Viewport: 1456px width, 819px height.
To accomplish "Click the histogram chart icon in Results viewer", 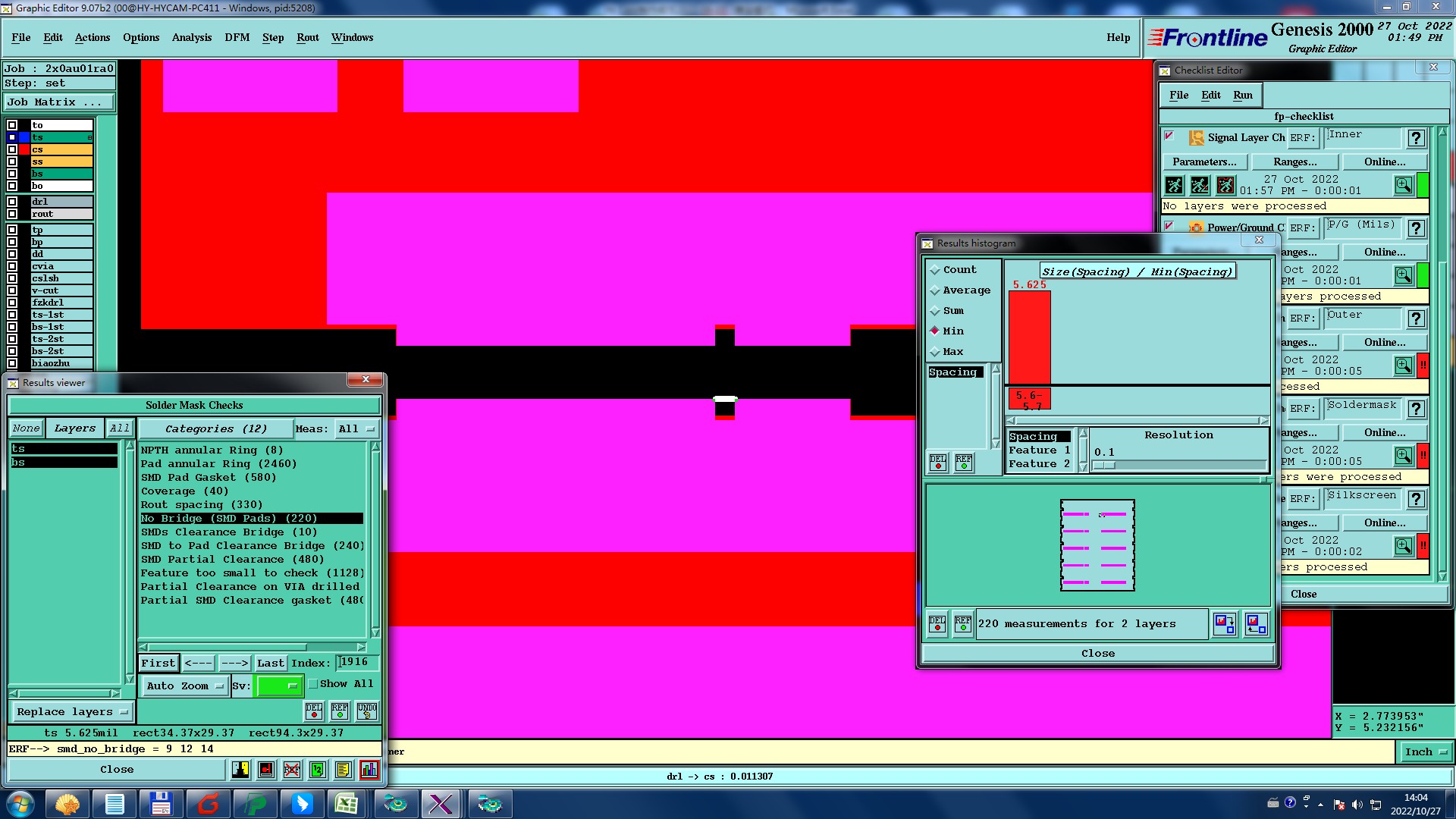I will [x=369, y=770].
